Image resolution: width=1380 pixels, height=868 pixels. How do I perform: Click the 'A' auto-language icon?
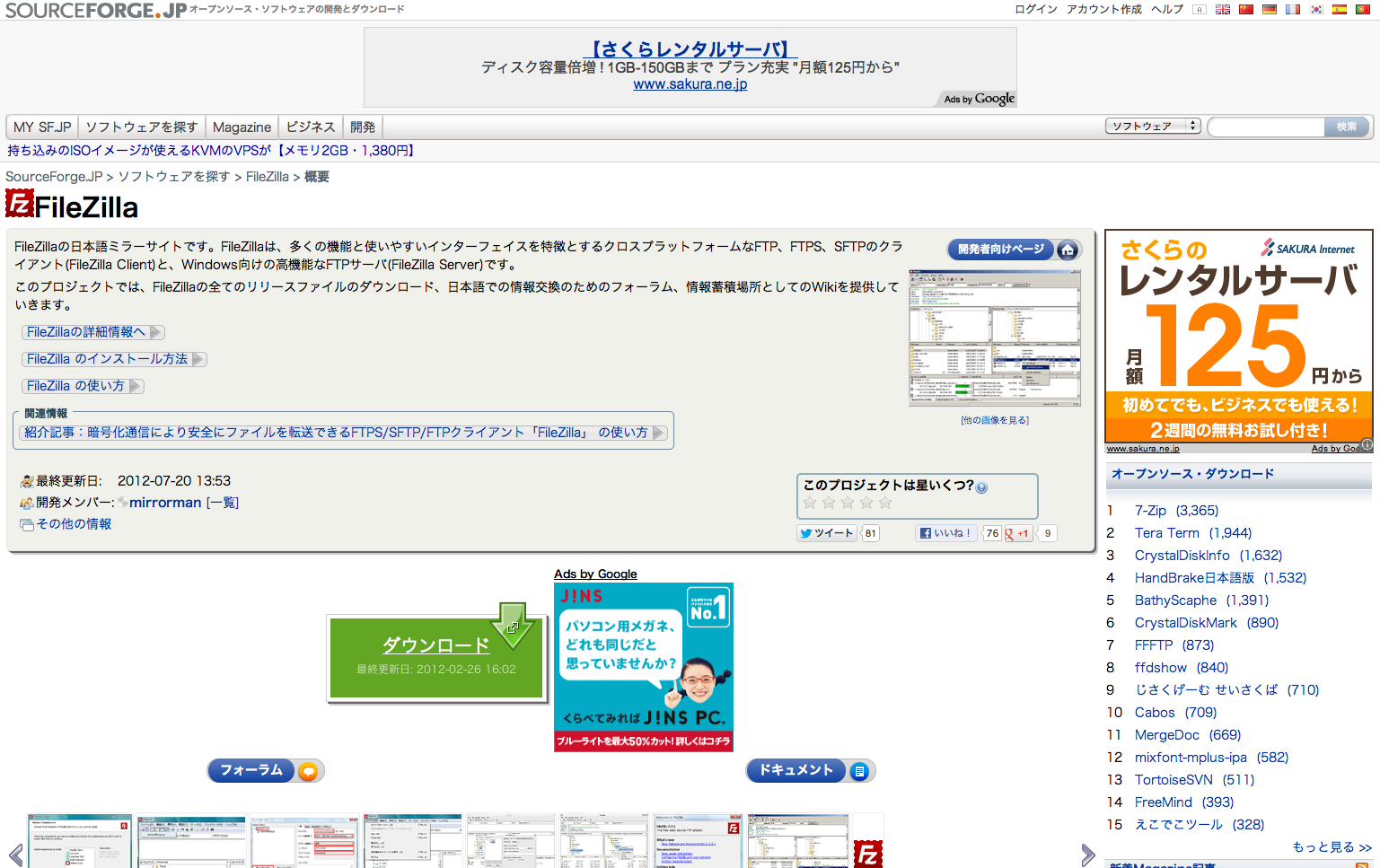[x=1200, y=10]
